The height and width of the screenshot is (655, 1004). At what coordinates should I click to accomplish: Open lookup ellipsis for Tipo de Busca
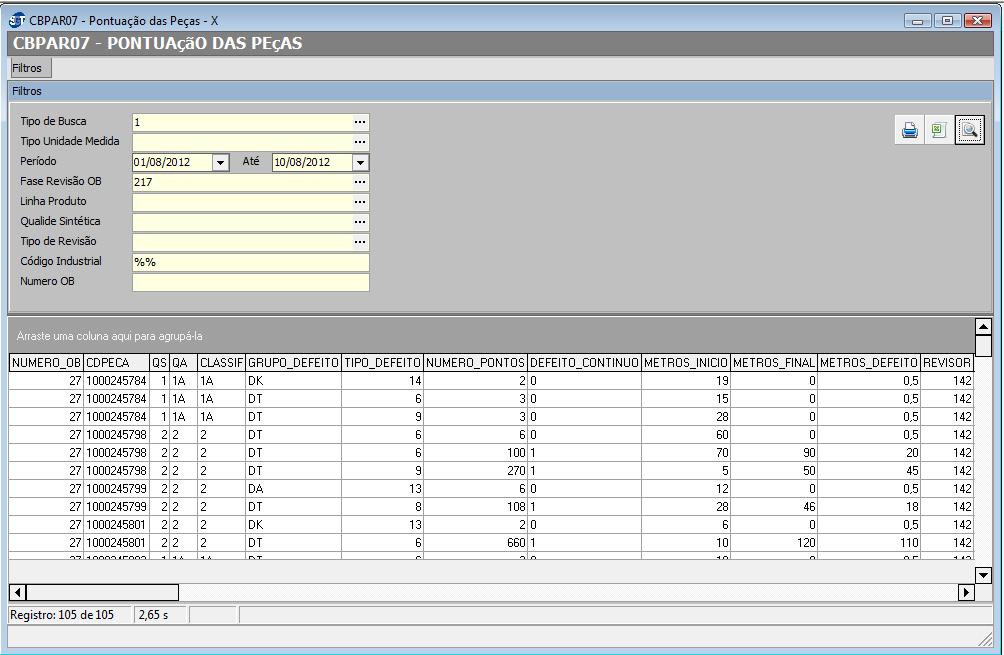[360, 122]
